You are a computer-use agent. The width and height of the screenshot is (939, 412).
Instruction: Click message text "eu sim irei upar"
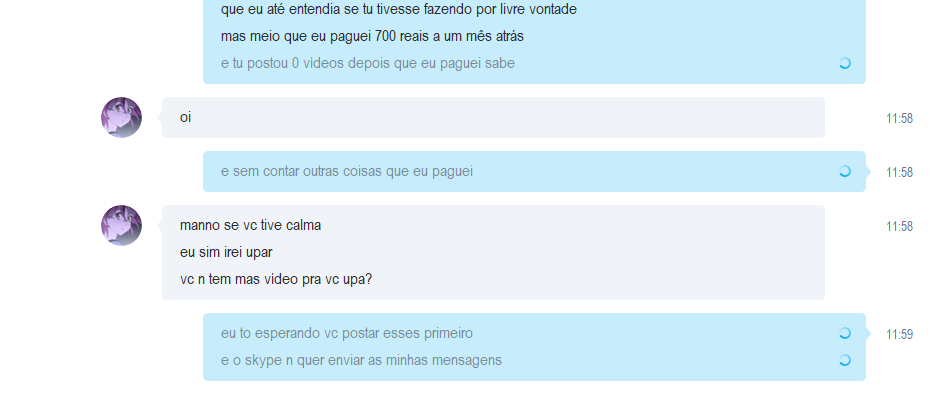point(226,252)
